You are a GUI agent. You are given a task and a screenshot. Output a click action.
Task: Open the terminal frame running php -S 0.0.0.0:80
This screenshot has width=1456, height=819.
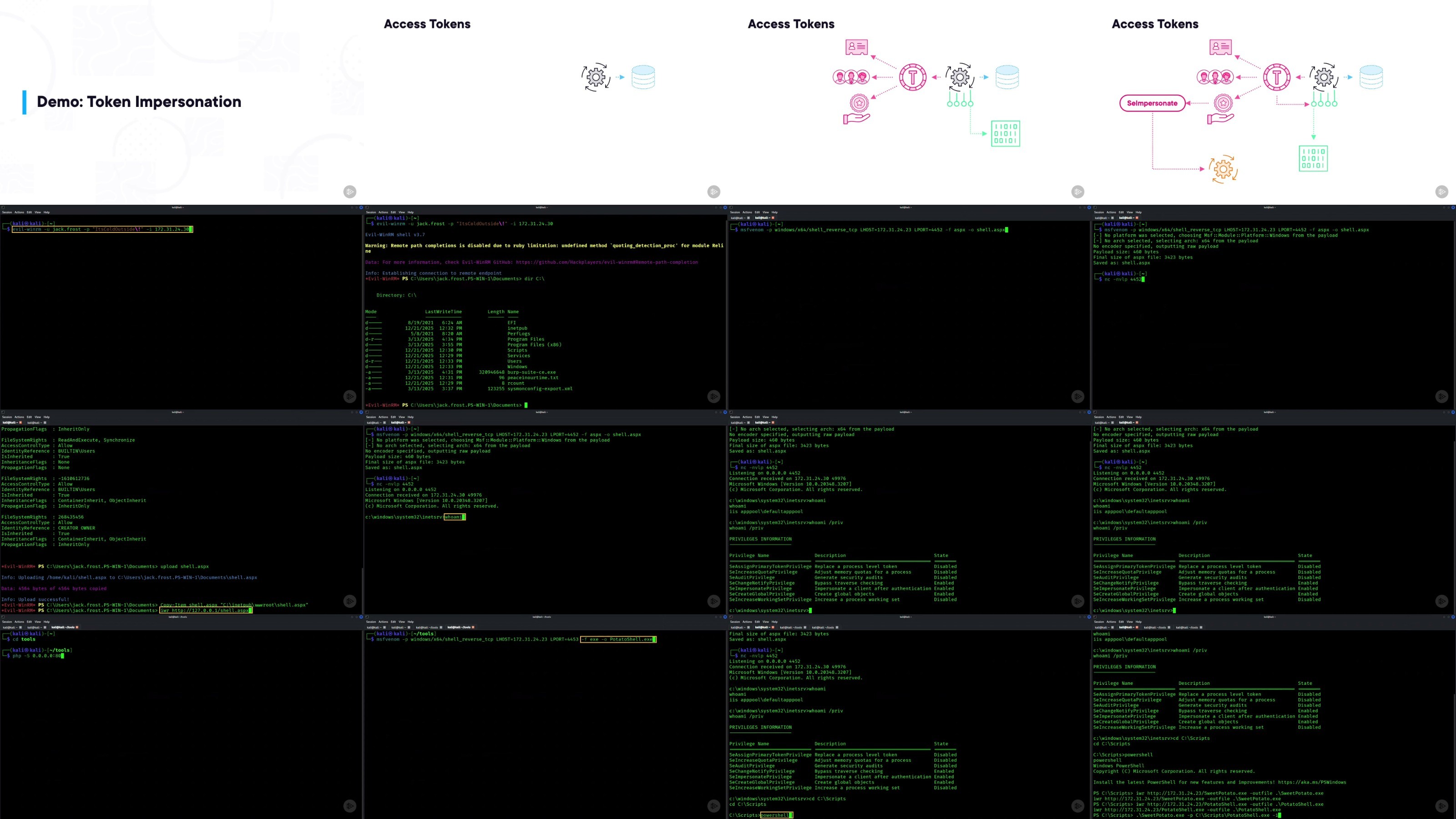coord(182,717)
